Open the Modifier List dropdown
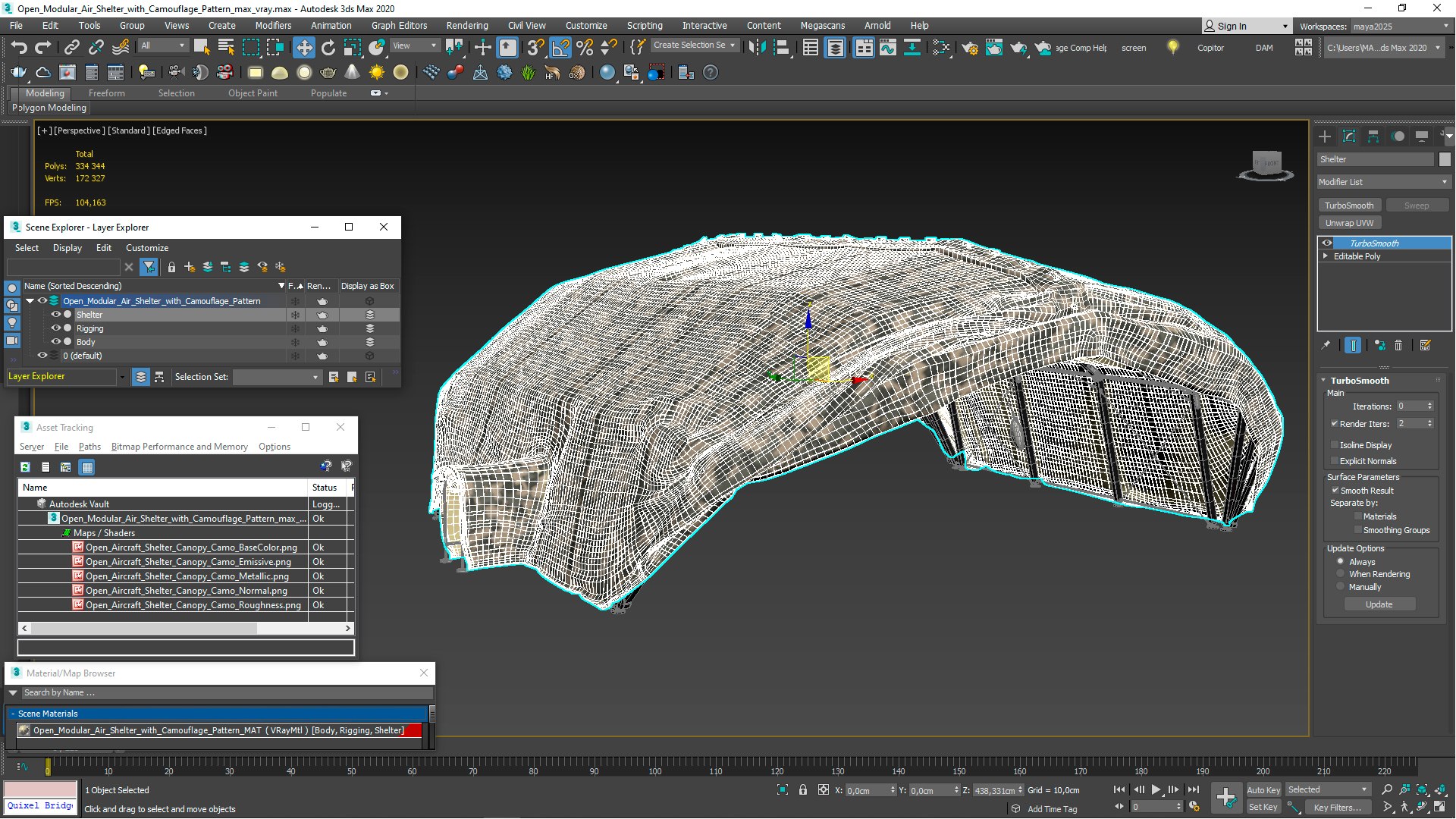Screen dimensions: 1456x819 pos(1383,182)
